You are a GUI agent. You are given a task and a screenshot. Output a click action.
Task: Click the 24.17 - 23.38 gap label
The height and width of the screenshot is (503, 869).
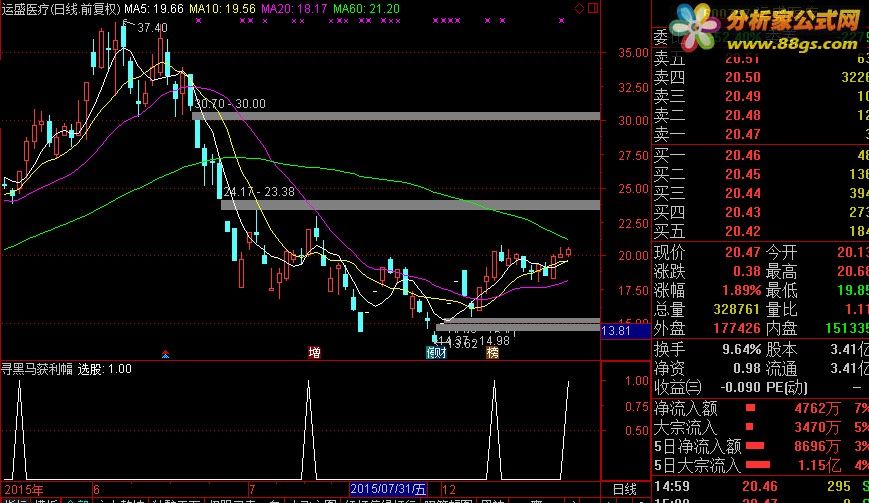pyautogui.click(x=259, y=192)
